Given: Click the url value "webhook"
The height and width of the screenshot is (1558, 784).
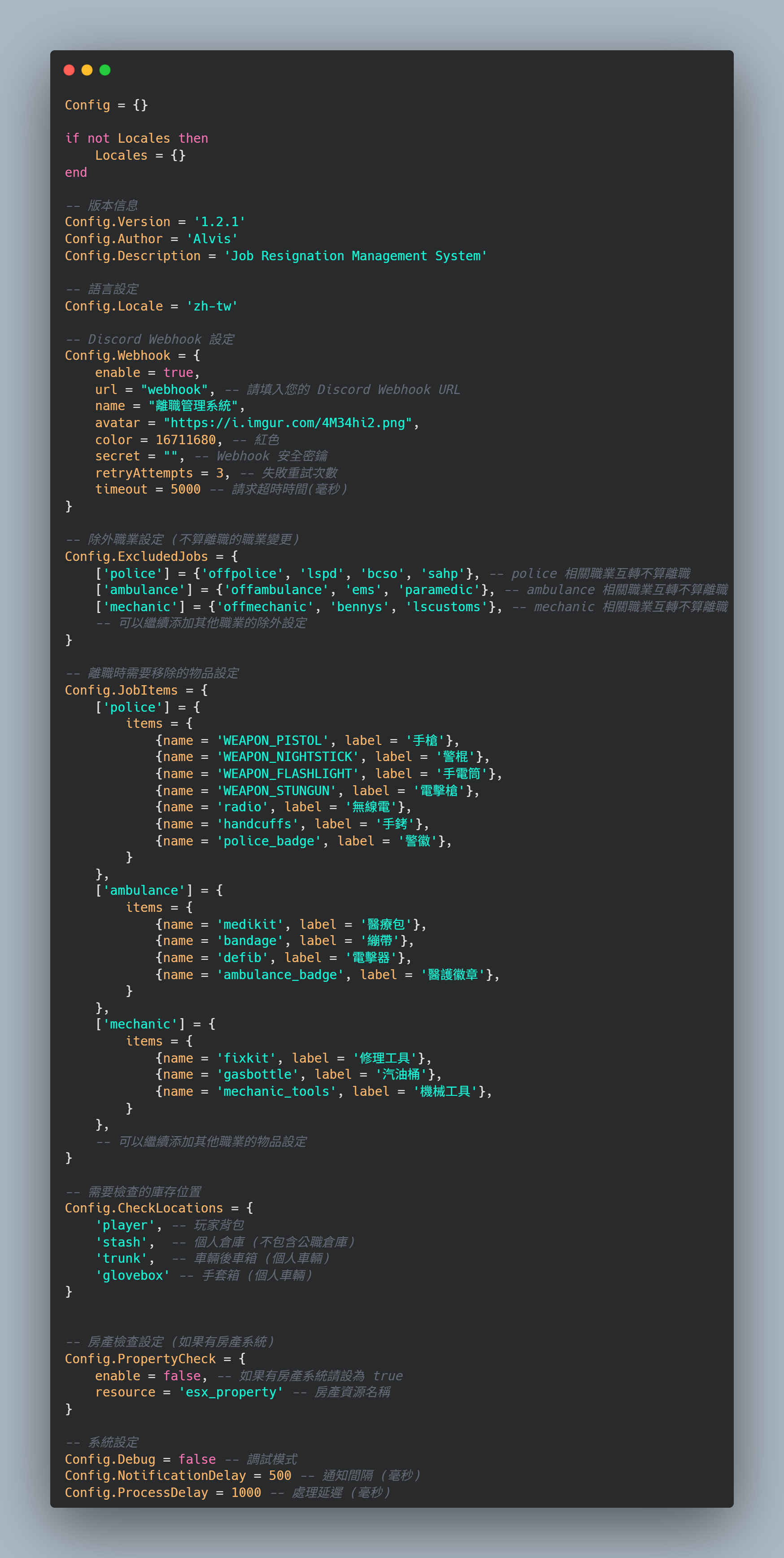Looking at the screenshot, I should click(x=174, y=389).
